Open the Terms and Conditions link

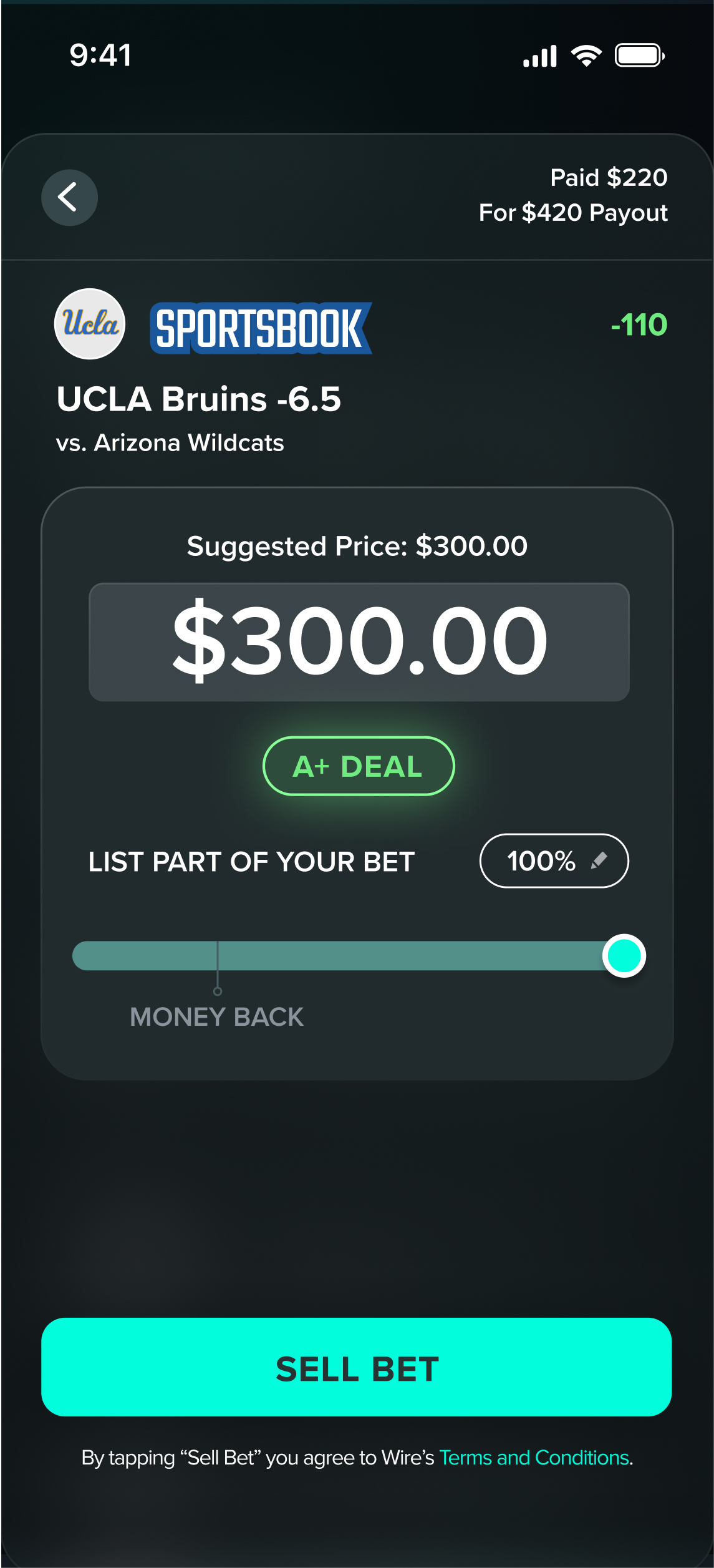tap(534, 1458)
